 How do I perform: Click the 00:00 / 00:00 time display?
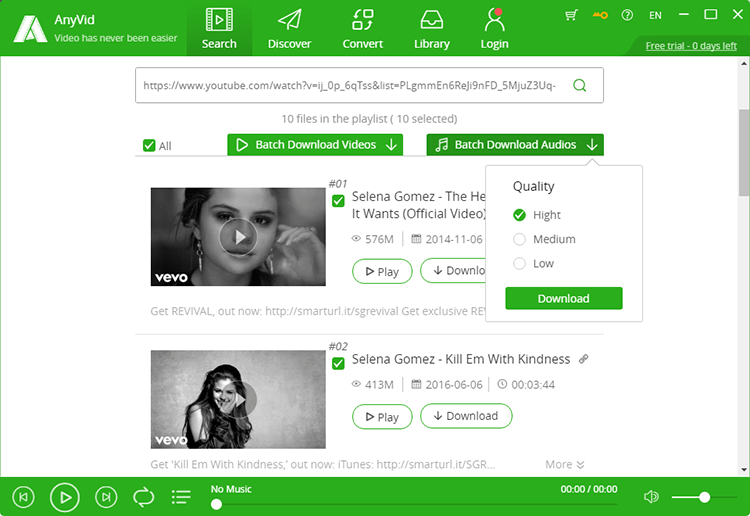(x=589, y=489)
